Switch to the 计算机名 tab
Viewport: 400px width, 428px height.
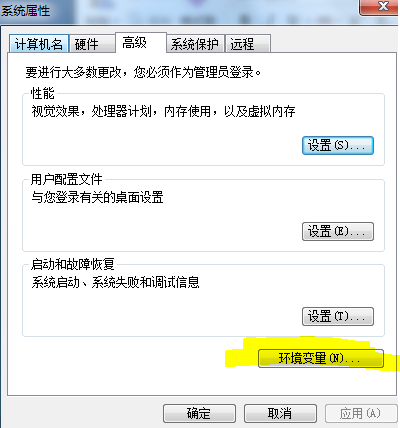pyautogui.click(x=39, y=44)
